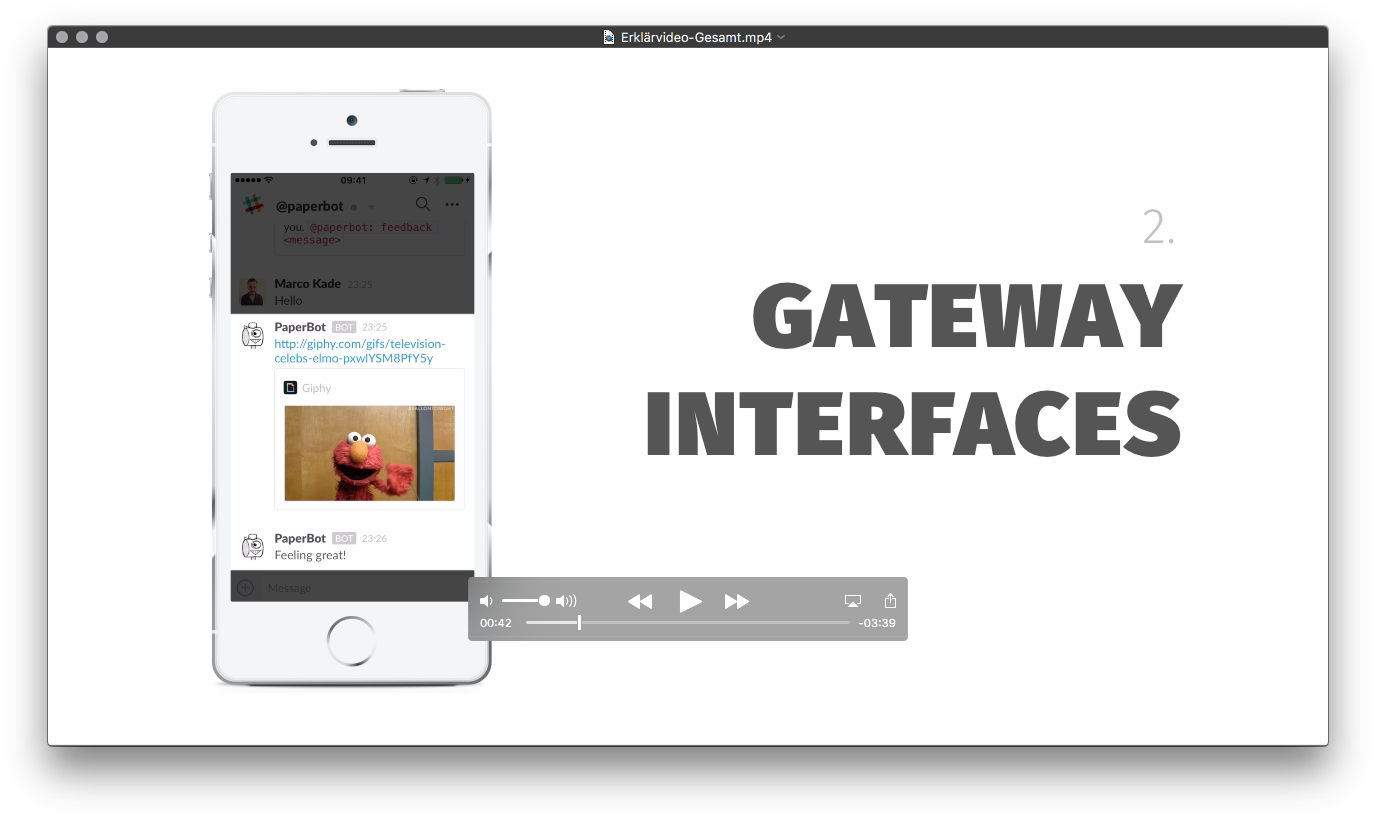Click the rewind button
This screenshot has width=1376, height=820.
639,601
